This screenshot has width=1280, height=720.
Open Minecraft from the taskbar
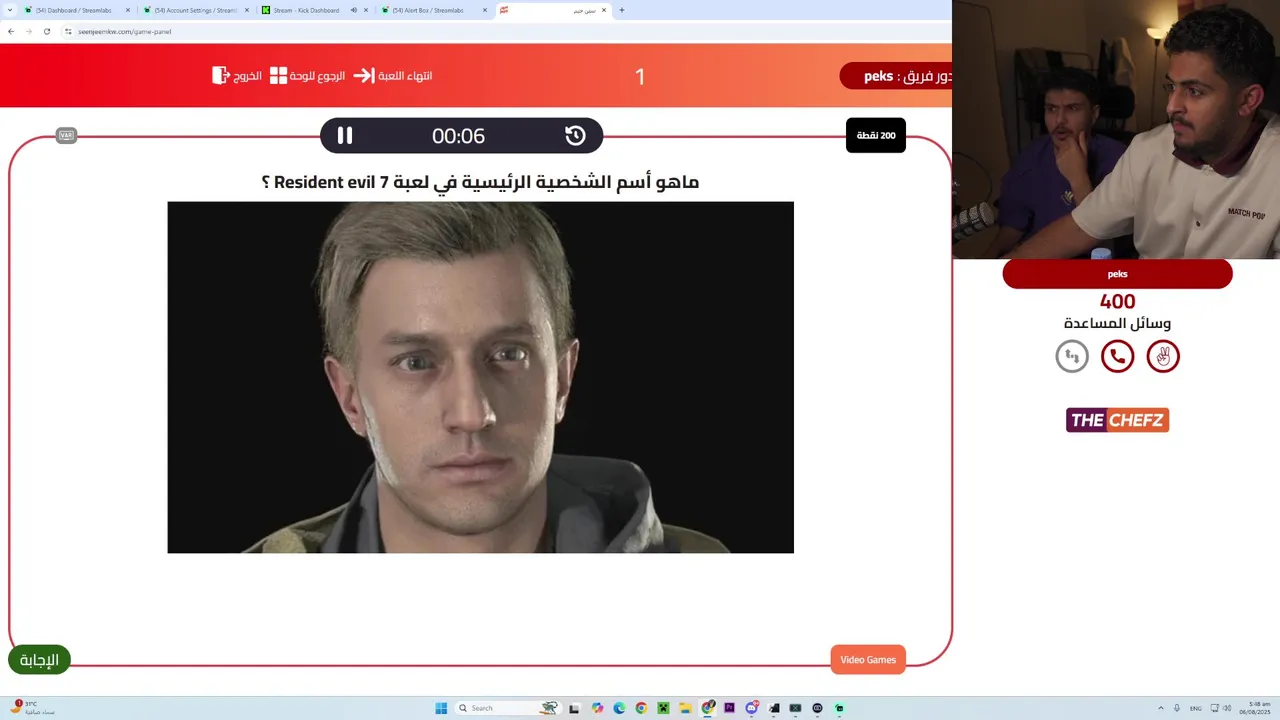click(663, 708)
